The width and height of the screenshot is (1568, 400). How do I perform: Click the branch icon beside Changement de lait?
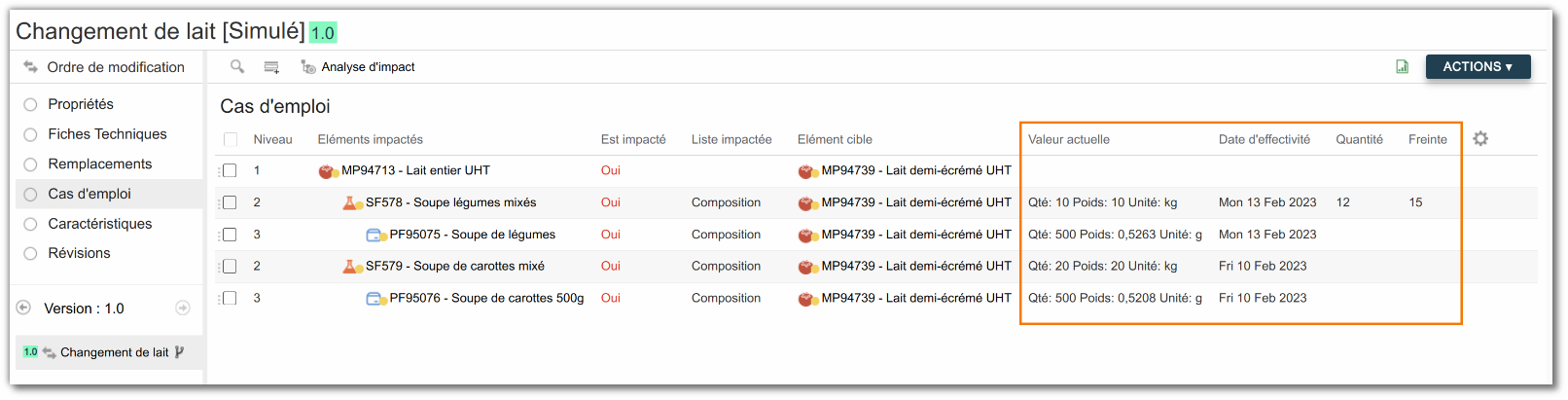179,352
